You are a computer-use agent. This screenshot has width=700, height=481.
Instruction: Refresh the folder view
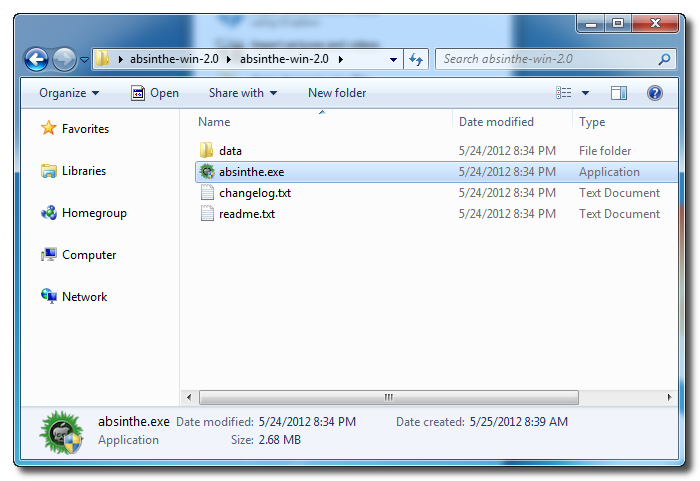click(x=416, y=59)
